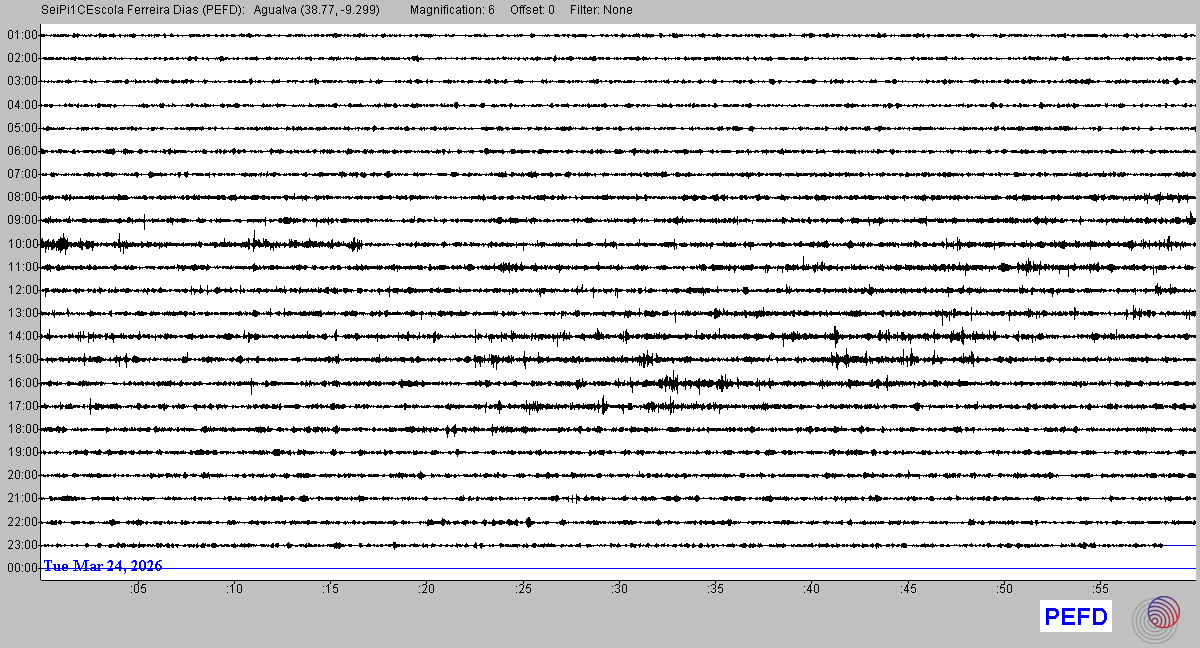The image size is (1200, 648).
Task: Click the Filter: None header text
Action: [601, 10]
